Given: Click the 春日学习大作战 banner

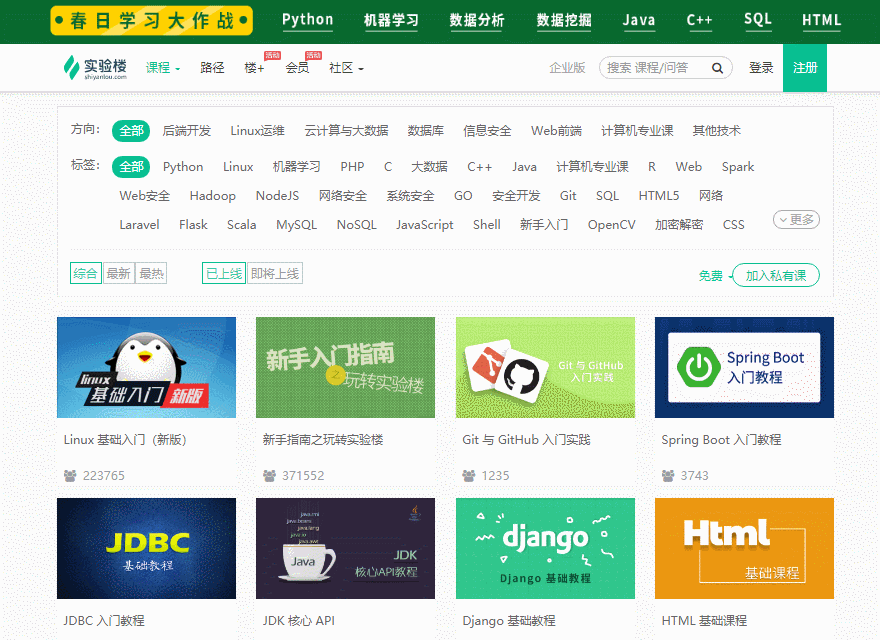Looking at the screenshot, I should click(x=152, y=21).
